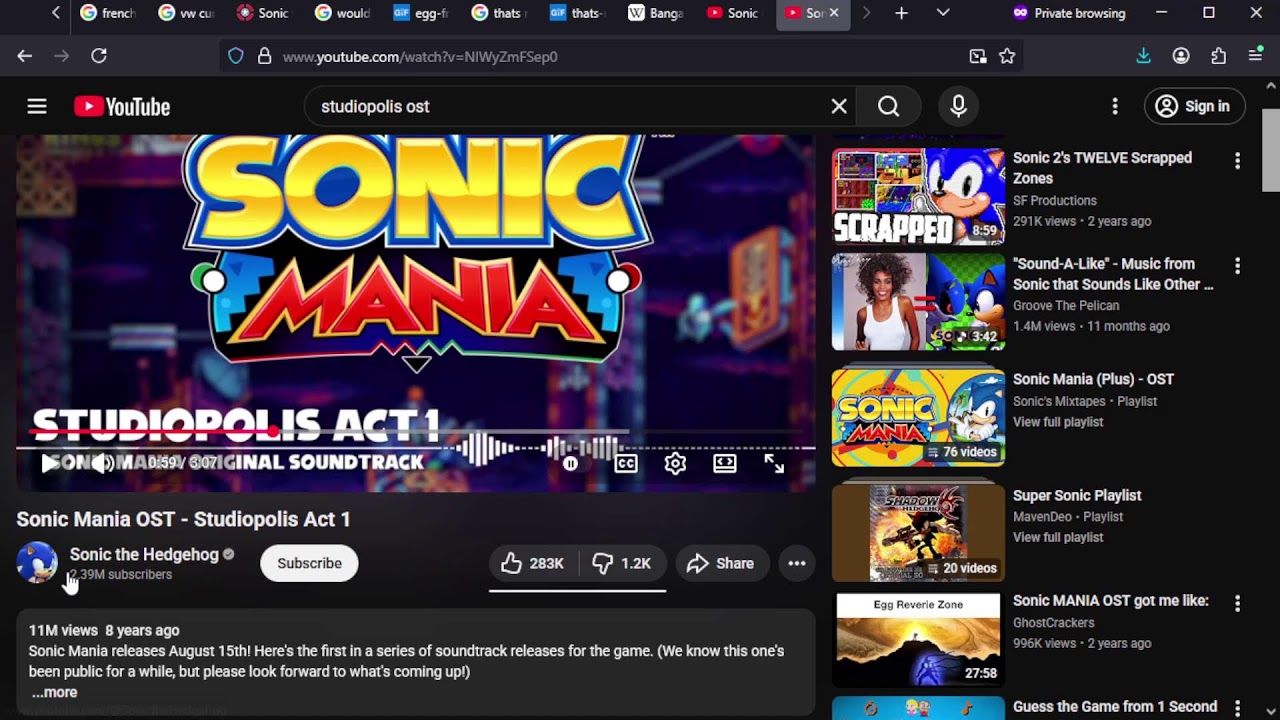Click the address bar URL

[420, 57]
